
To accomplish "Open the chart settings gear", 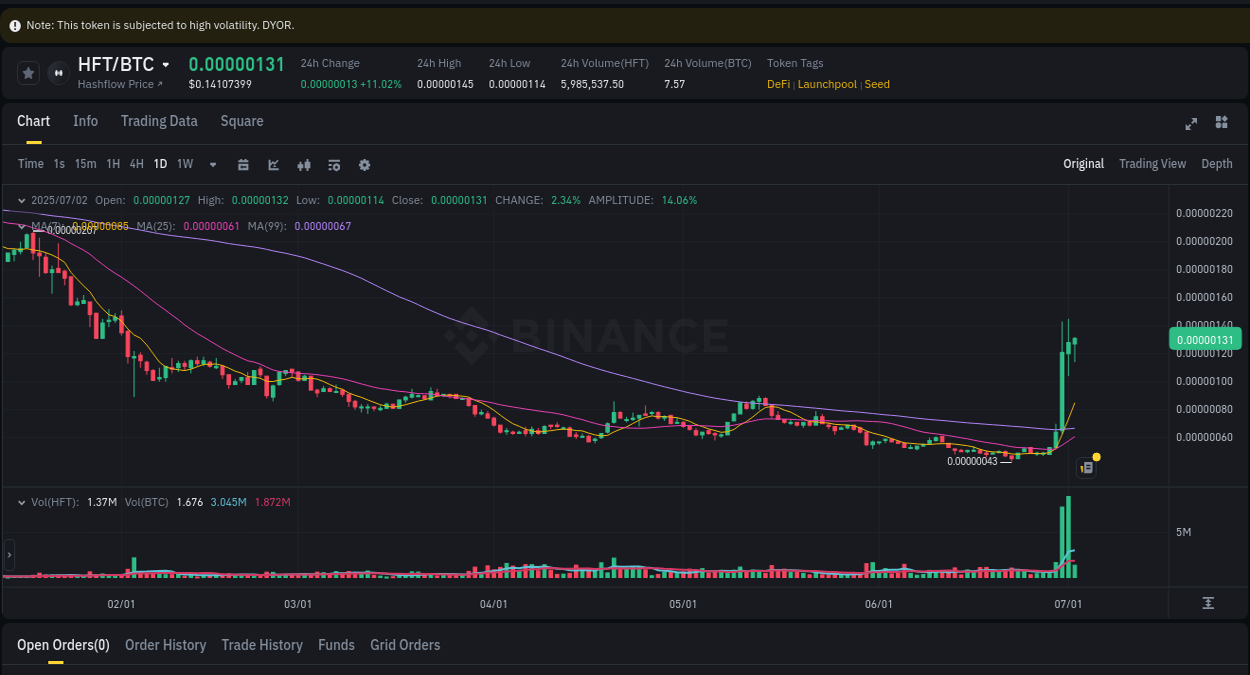I will [x=364, y=164].
